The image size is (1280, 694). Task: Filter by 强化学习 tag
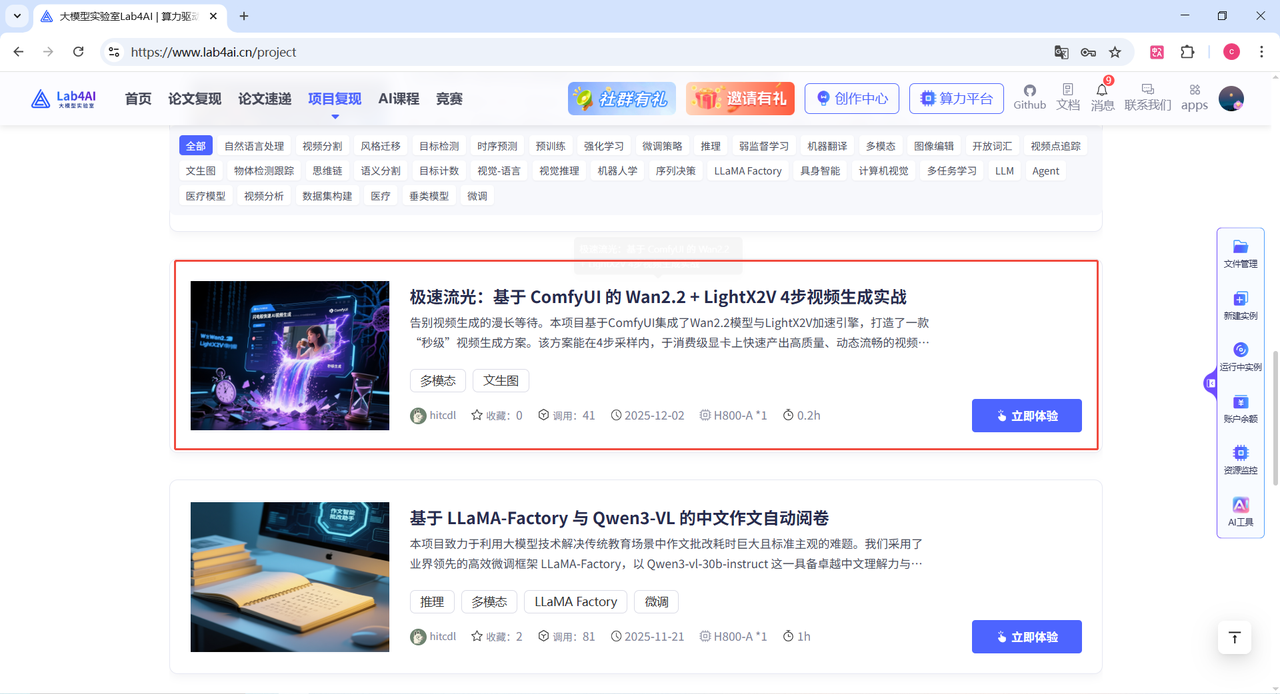click(604, 146)
